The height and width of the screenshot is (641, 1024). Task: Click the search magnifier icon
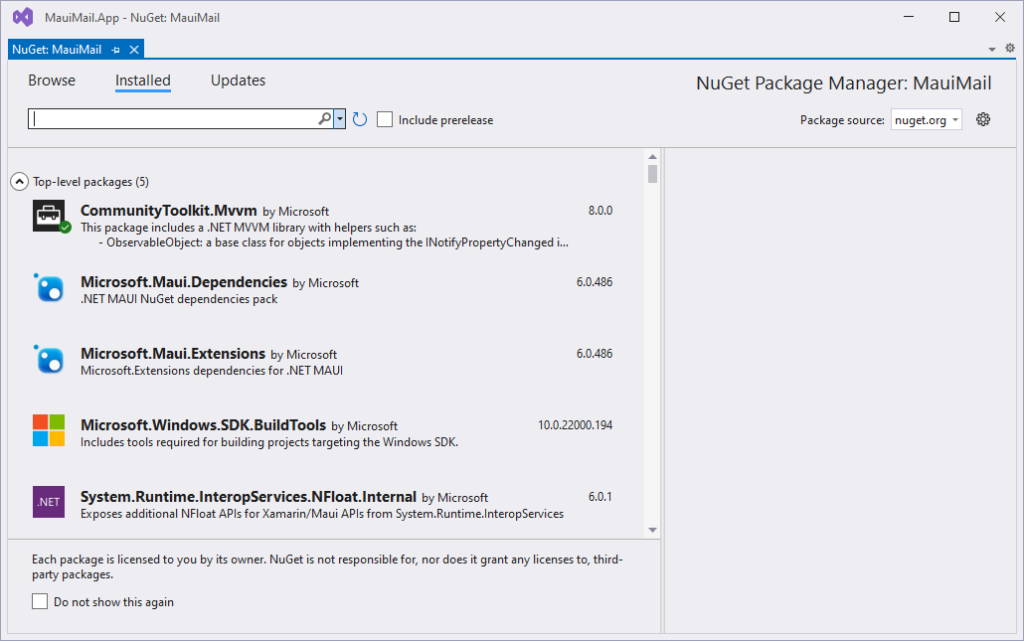coord(324,119)
